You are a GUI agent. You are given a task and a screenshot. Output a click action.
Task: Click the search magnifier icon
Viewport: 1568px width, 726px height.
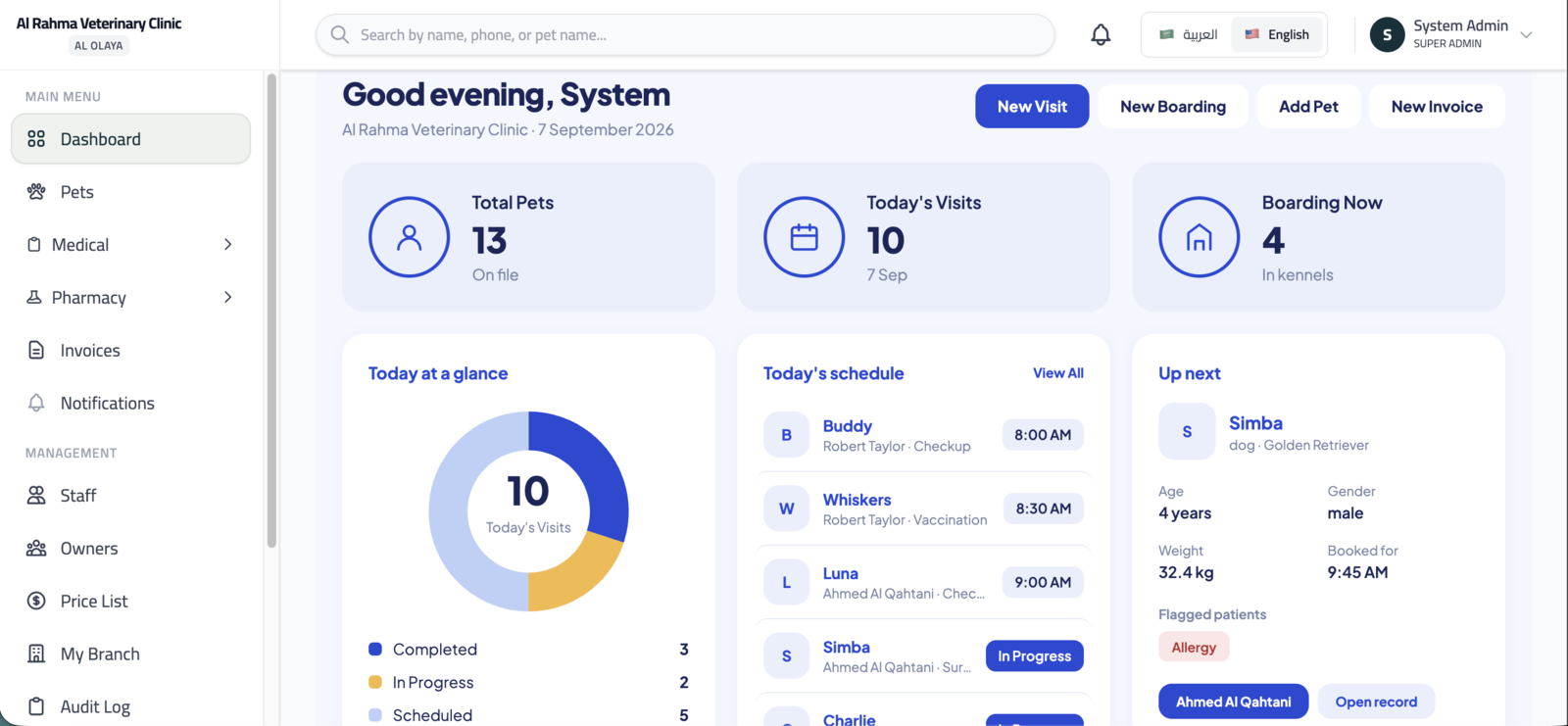tap(340, 35)
